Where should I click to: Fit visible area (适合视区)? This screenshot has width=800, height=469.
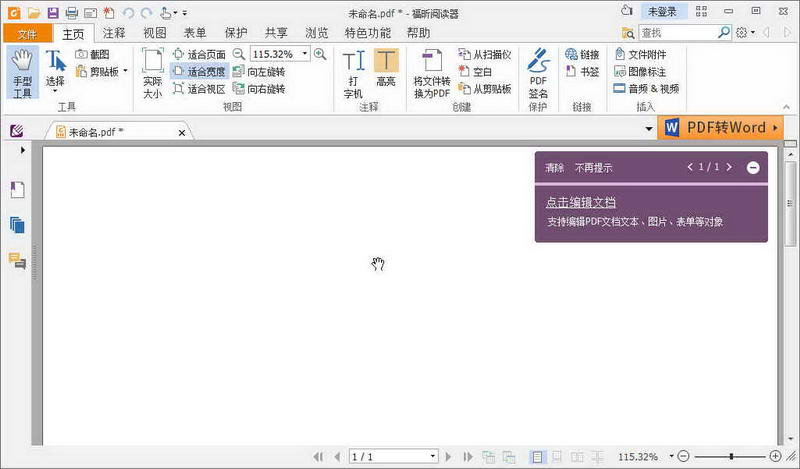(x=199, y=89)
